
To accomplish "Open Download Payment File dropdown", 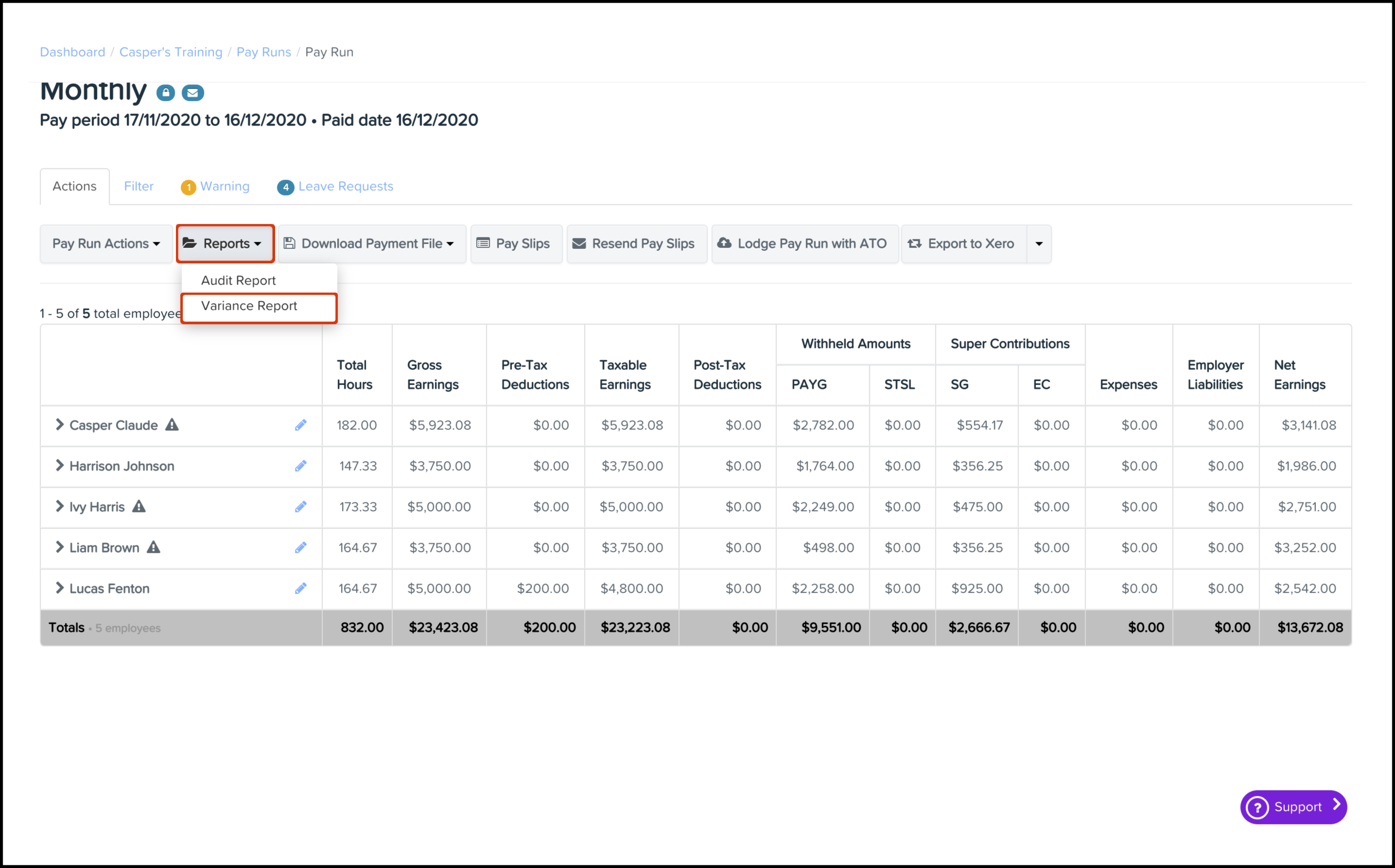I will tap(371, 243).
